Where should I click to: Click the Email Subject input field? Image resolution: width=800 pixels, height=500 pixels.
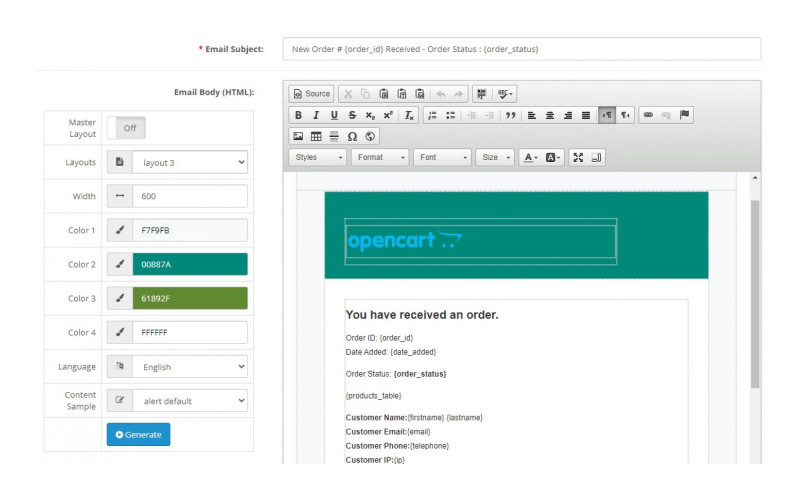(x=521, y=49)
